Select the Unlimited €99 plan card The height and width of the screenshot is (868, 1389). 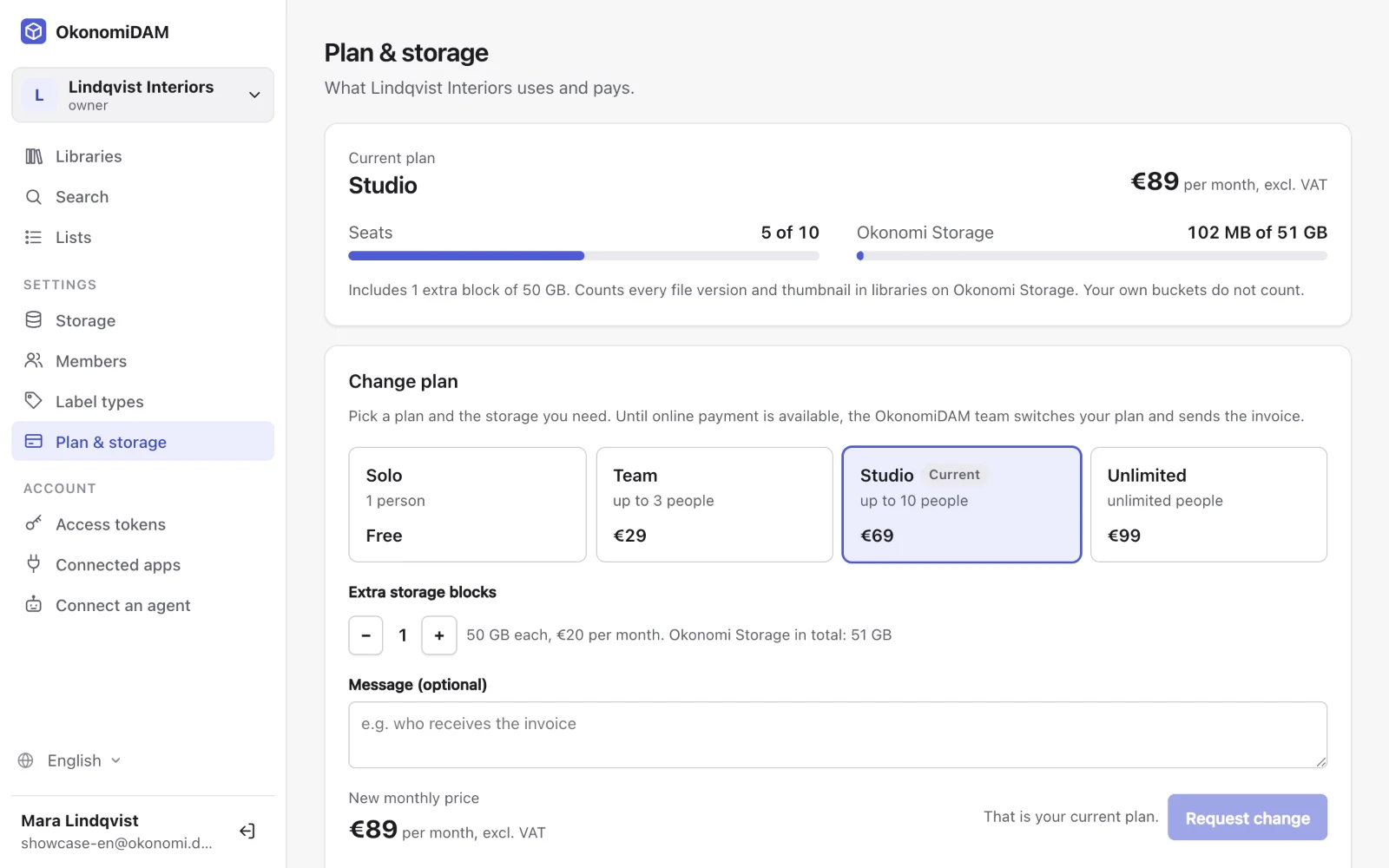point(1208,504)
